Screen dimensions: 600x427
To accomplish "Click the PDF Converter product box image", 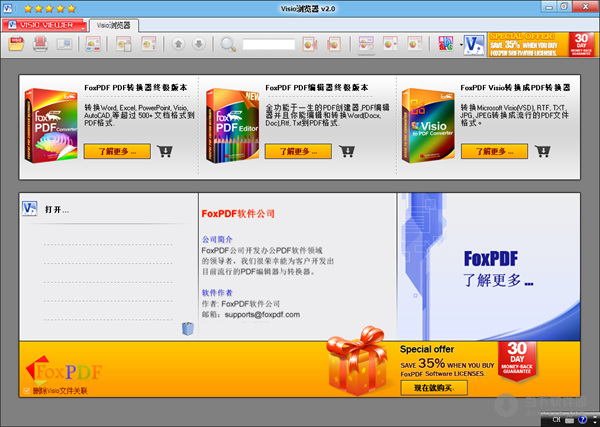I will 51,125.
